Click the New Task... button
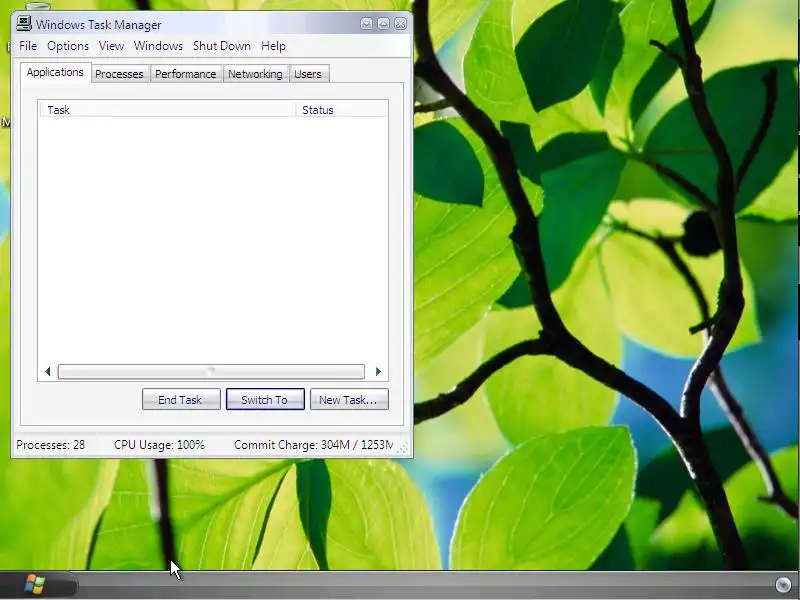800x600 pixels. coord(349,399)
